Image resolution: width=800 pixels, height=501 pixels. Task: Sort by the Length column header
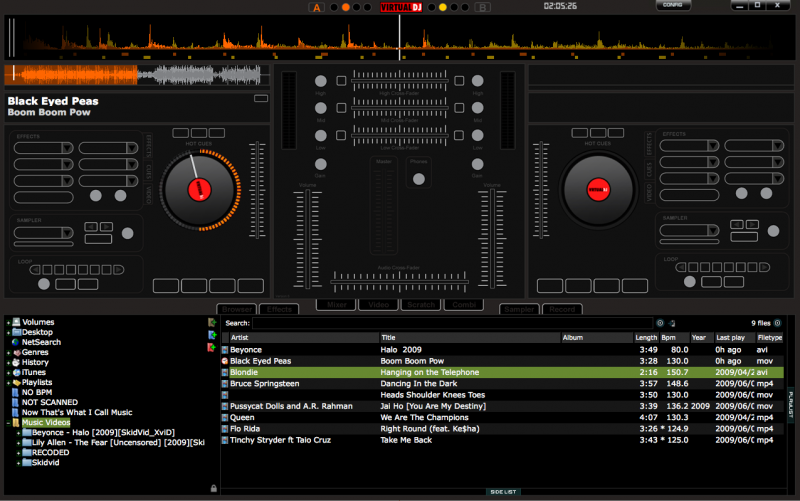click(646, 338)
